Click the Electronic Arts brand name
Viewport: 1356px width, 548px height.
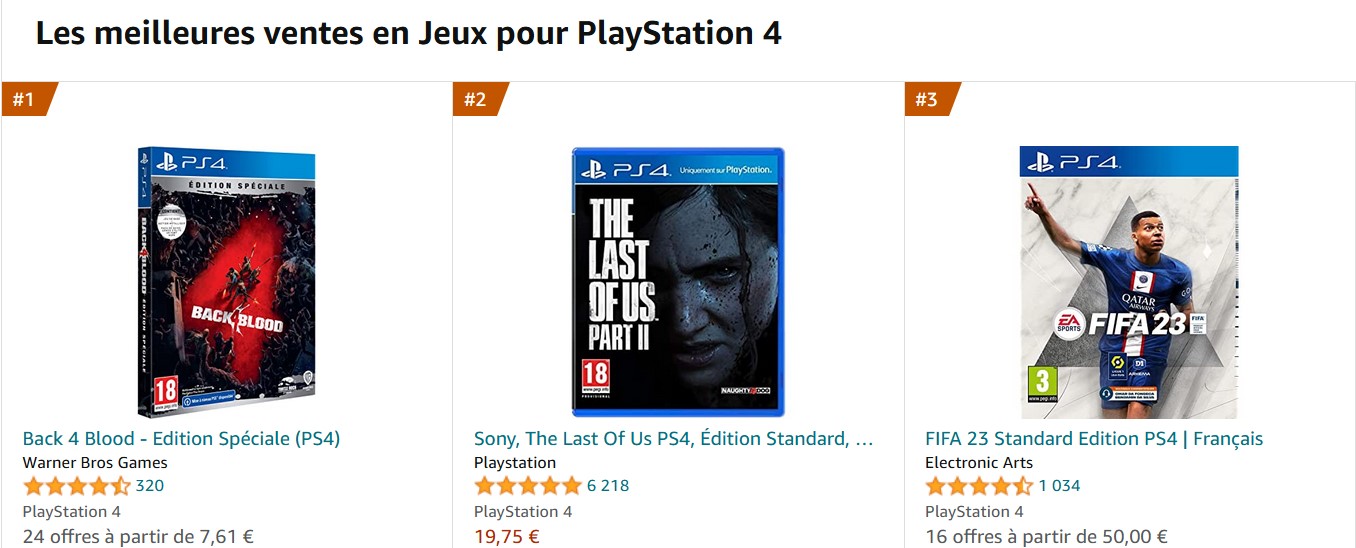979,463
